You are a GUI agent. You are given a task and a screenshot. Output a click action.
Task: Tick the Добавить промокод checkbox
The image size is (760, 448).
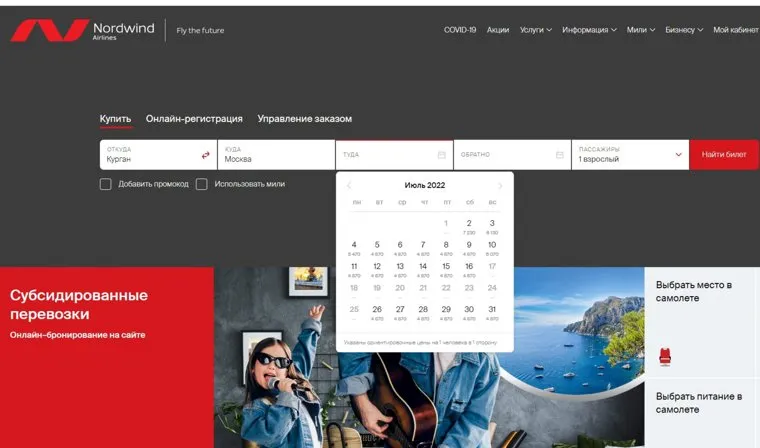[106, 184]
